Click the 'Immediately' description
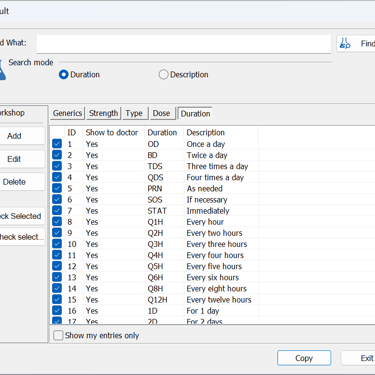 pyautogui.click(x=208, y=211)
